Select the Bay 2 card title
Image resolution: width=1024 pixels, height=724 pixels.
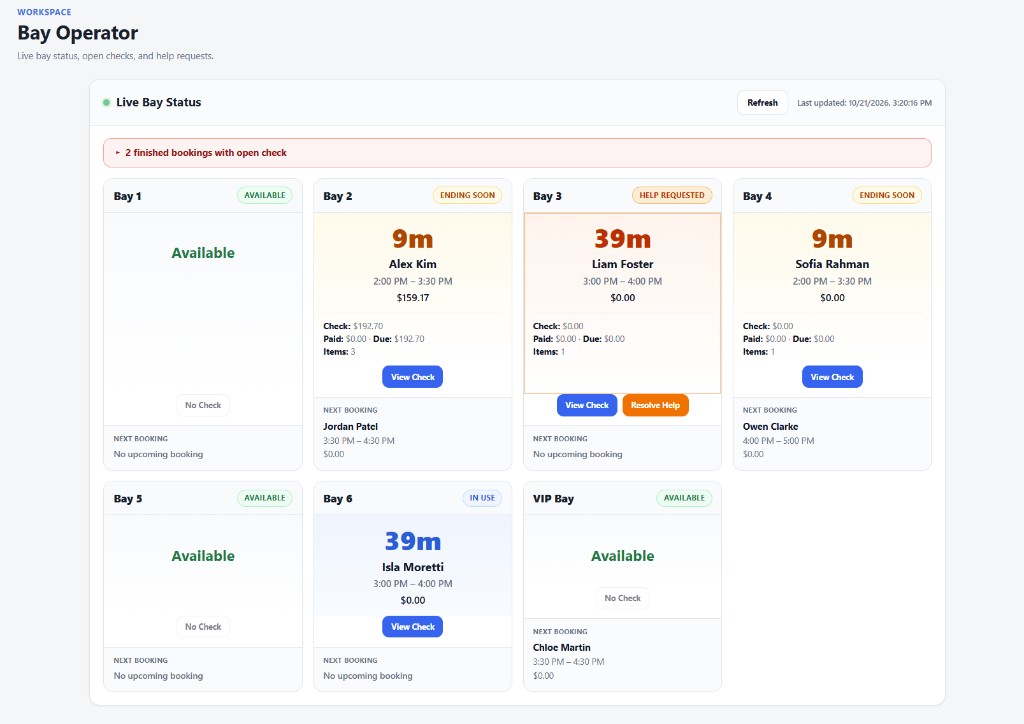click(338, 196)
